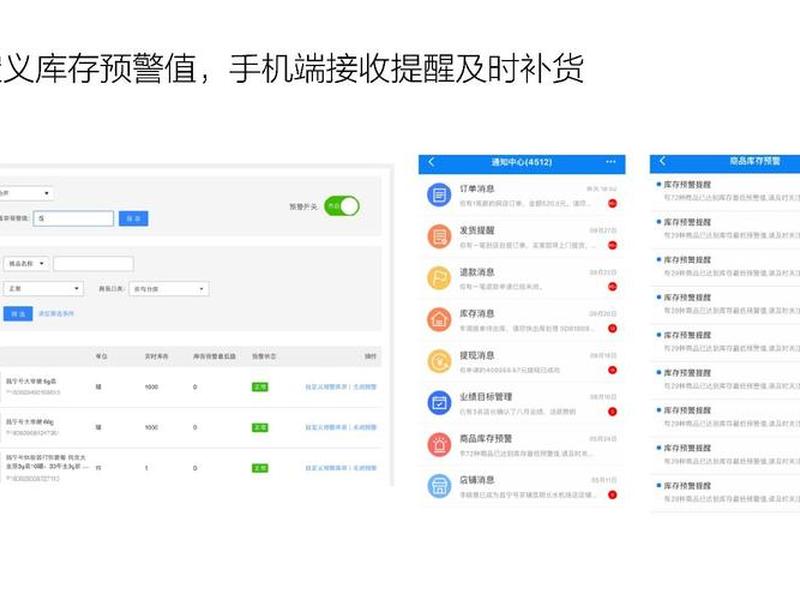Tap the red unread badge on 库存消息

click(x=612, y=328)
